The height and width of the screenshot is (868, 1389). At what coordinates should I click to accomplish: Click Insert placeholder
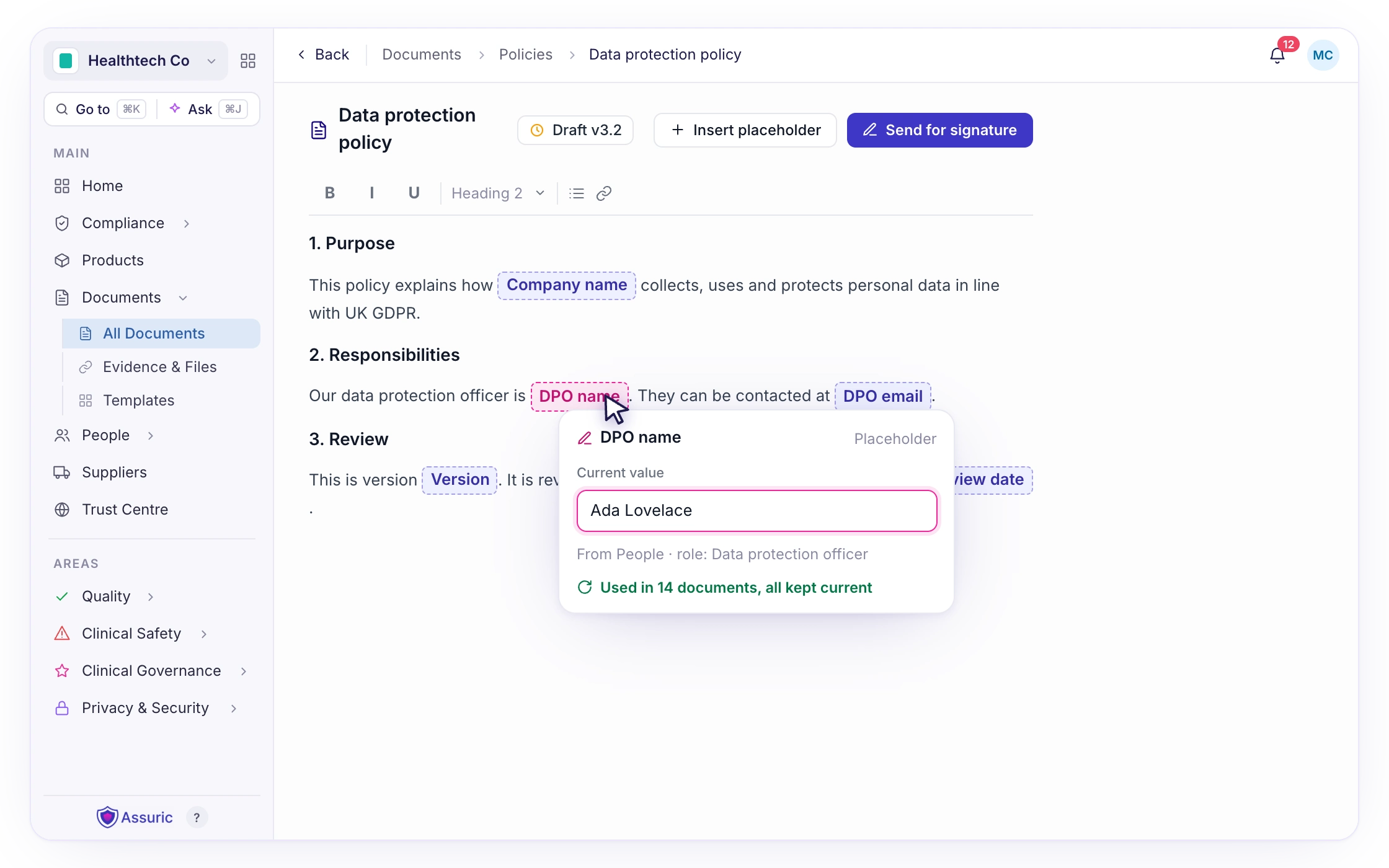tap(745, 130)
